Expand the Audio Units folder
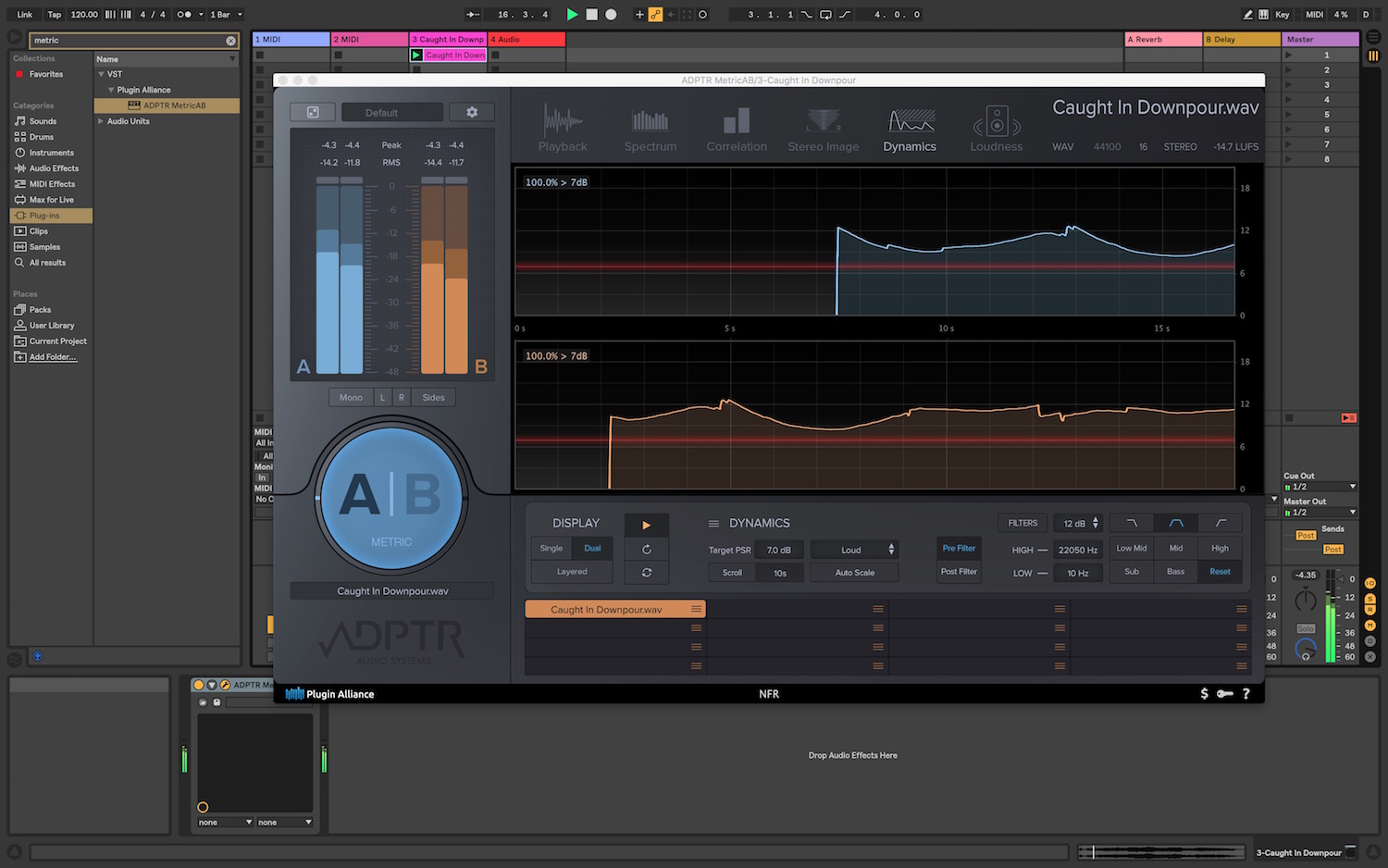The image size is (1388, 868). click(x=101, y=121)
